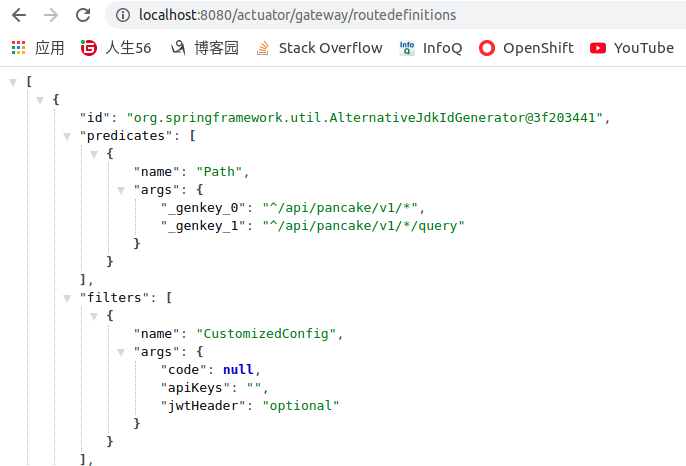Click the "^/api/pancake/v1/*/query" value
Screen dimensions: 686x466
tap(363, 226)
